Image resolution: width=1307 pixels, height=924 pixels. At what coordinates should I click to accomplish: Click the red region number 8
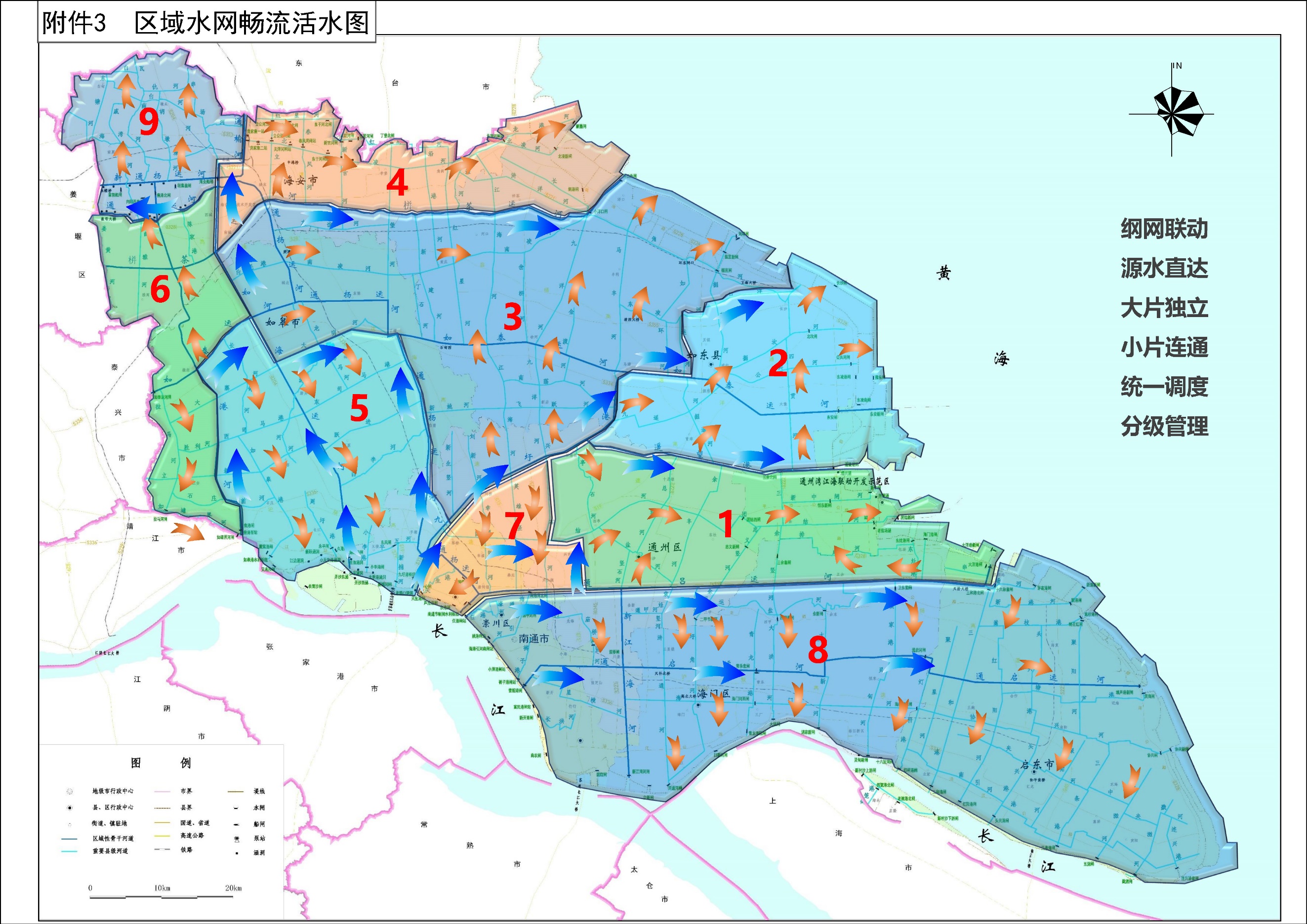pos(817,648)
